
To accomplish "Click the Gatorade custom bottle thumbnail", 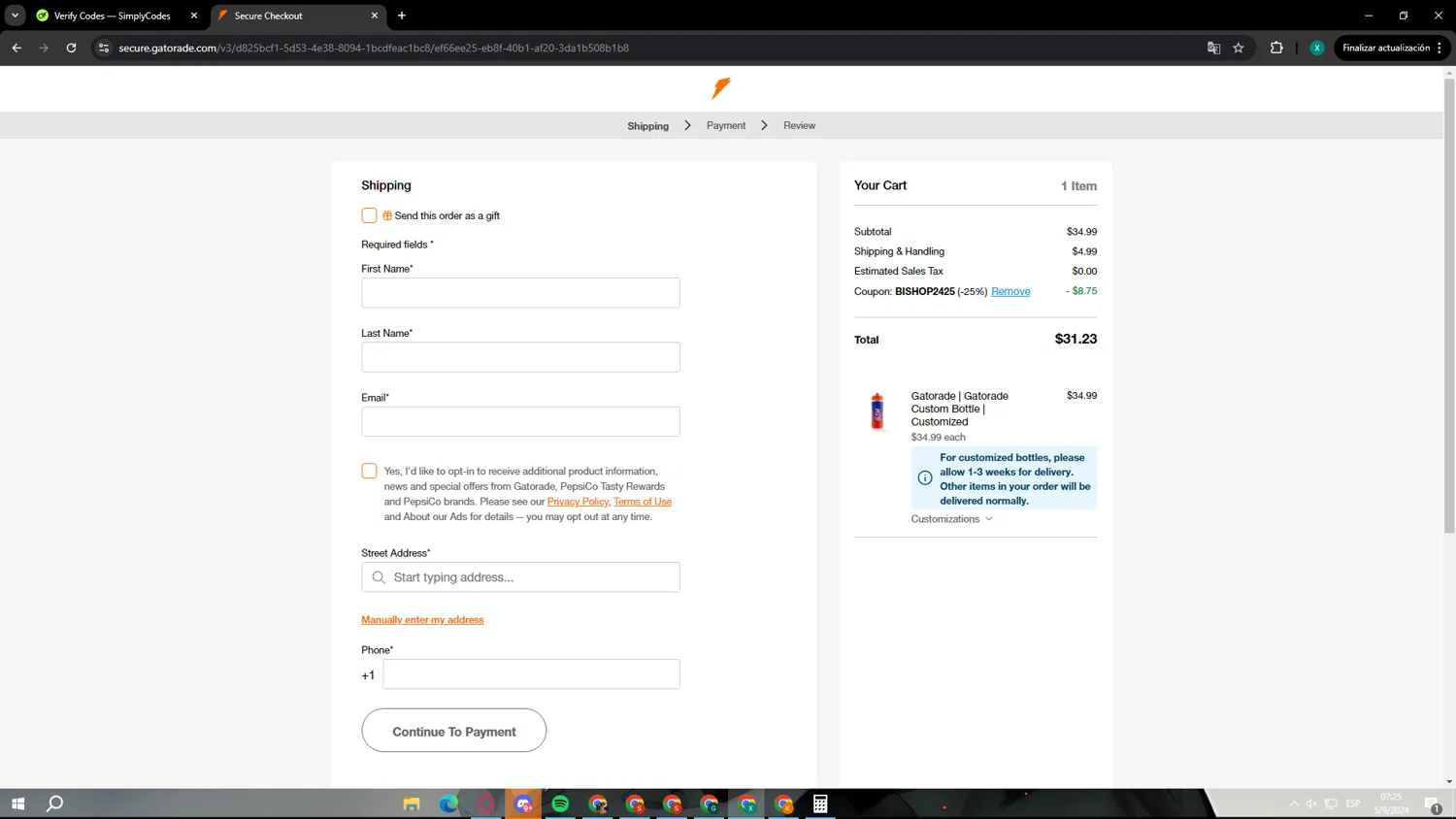I will click(877, 411).
